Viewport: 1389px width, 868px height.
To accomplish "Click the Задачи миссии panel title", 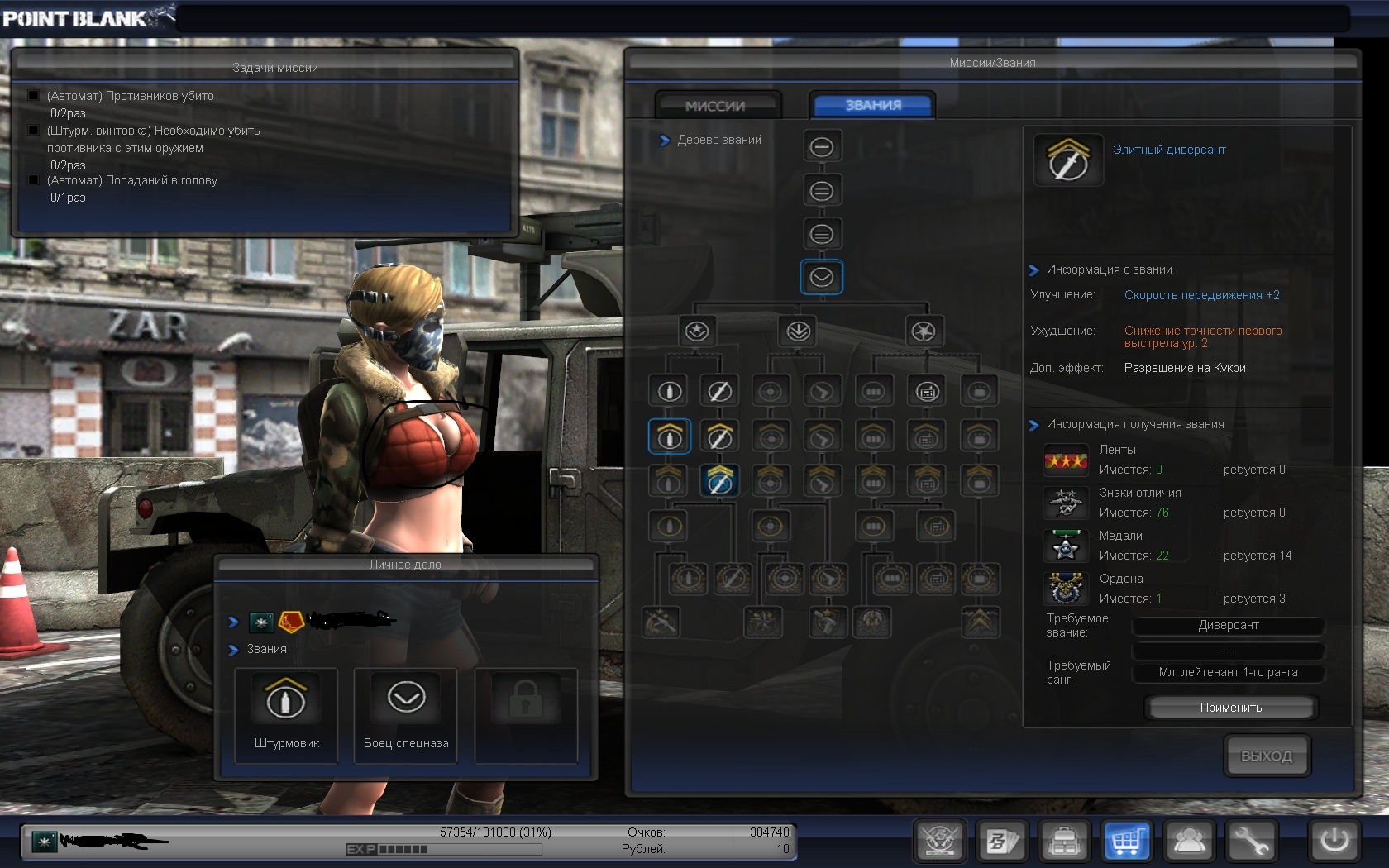I will [275, 68].
